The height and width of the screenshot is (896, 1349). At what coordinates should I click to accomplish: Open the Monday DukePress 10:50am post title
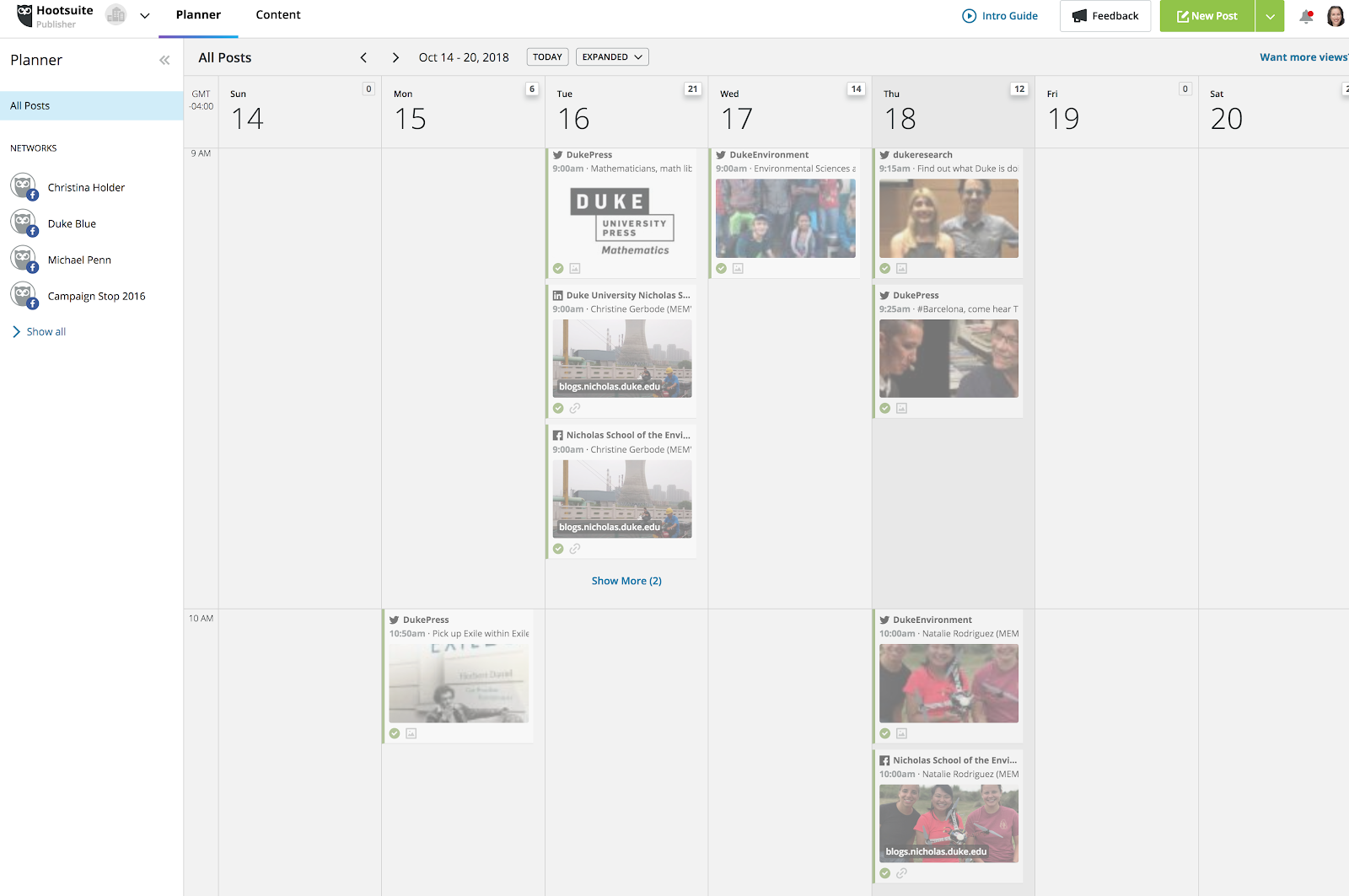pos(426,620)
